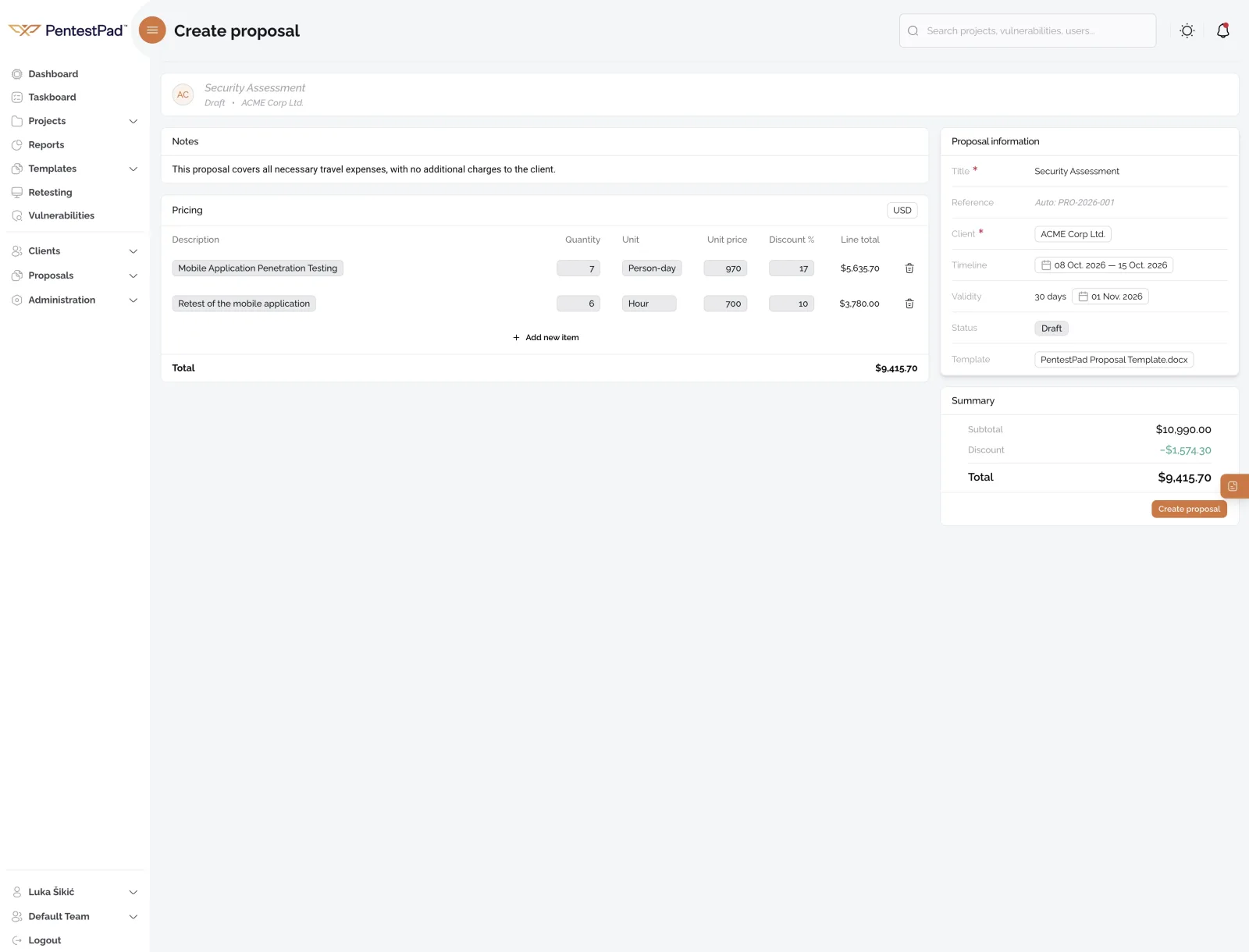Collapse sidebar with the orange hamburger button
Screen dimensions: 1249x952
point(152,30)
